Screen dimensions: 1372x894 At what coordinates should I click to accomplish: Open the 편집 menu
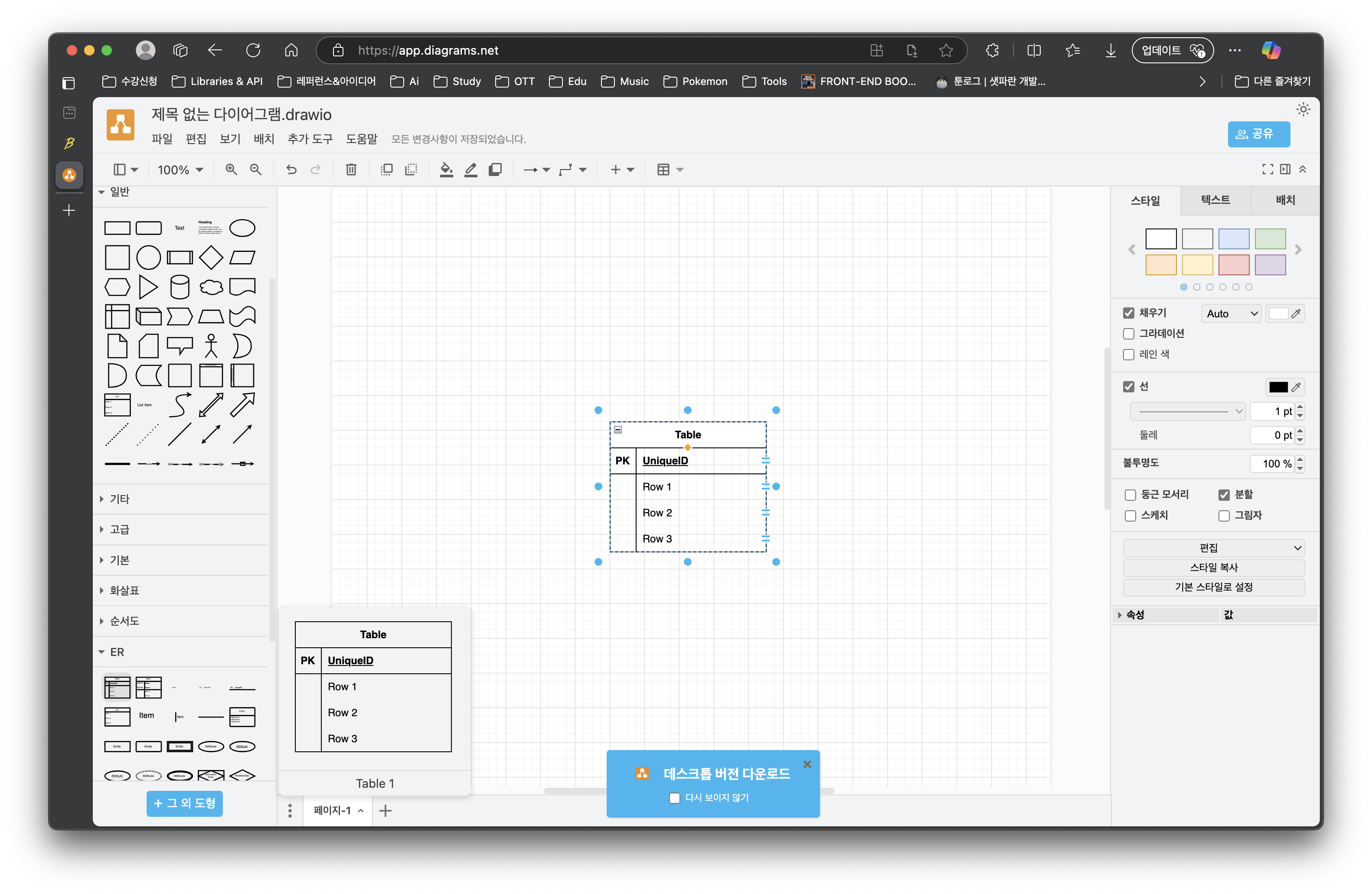(x=196, y=139)
